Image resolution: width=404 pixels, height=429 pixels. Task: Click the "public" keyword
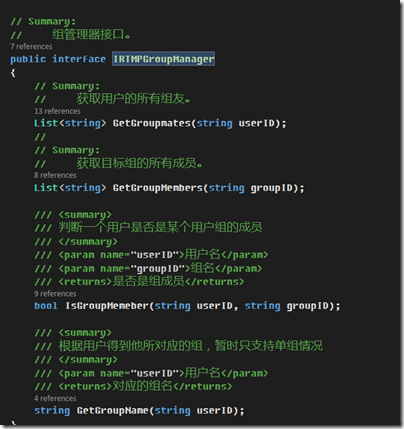point(28,59)
